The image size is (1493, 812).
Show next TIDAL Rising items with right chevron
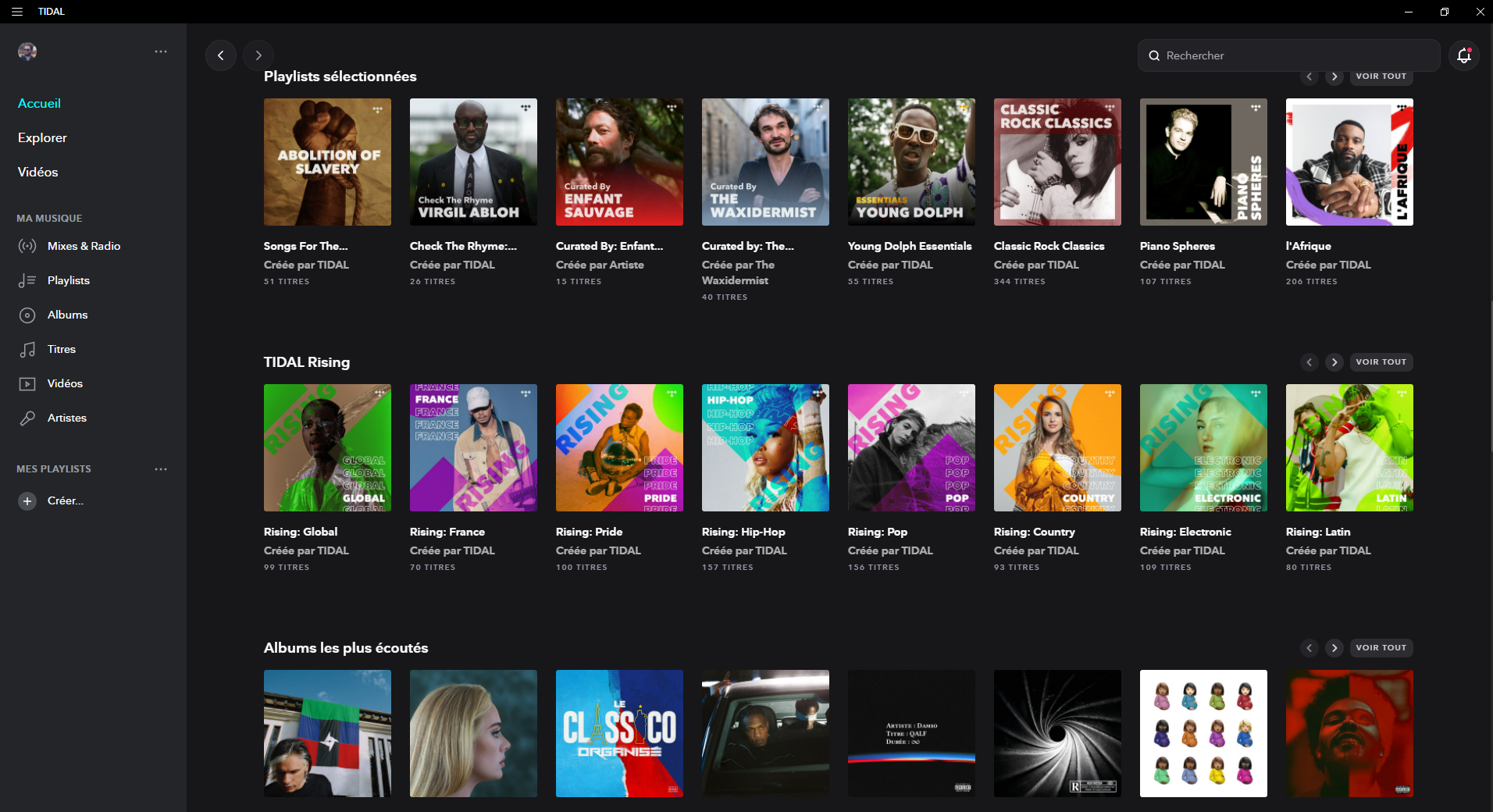(1334, 362)
